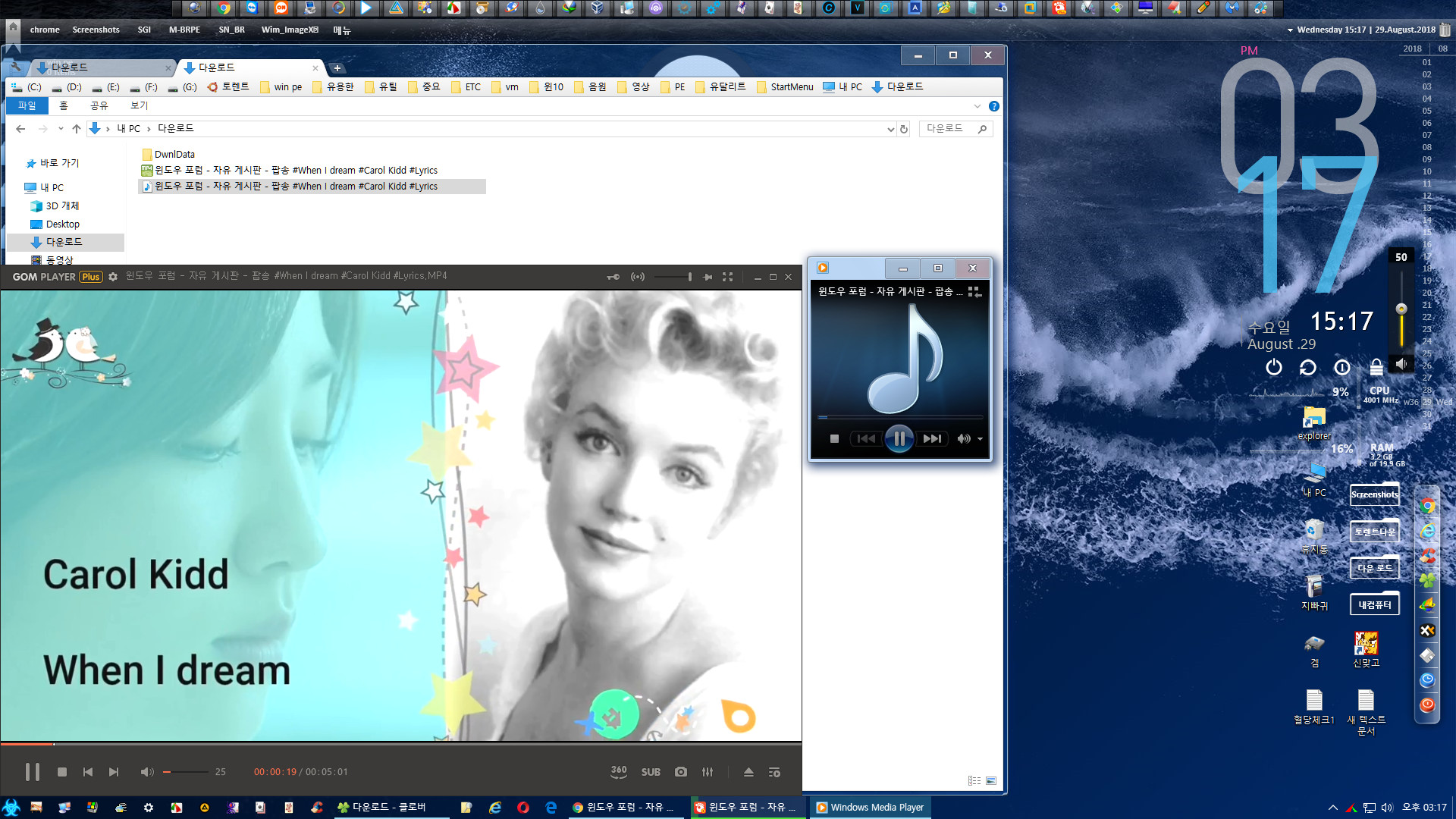Click the eject/open file icon
Image resolution: width=1456 pixels, height=819 pixels.
point(748,772)
